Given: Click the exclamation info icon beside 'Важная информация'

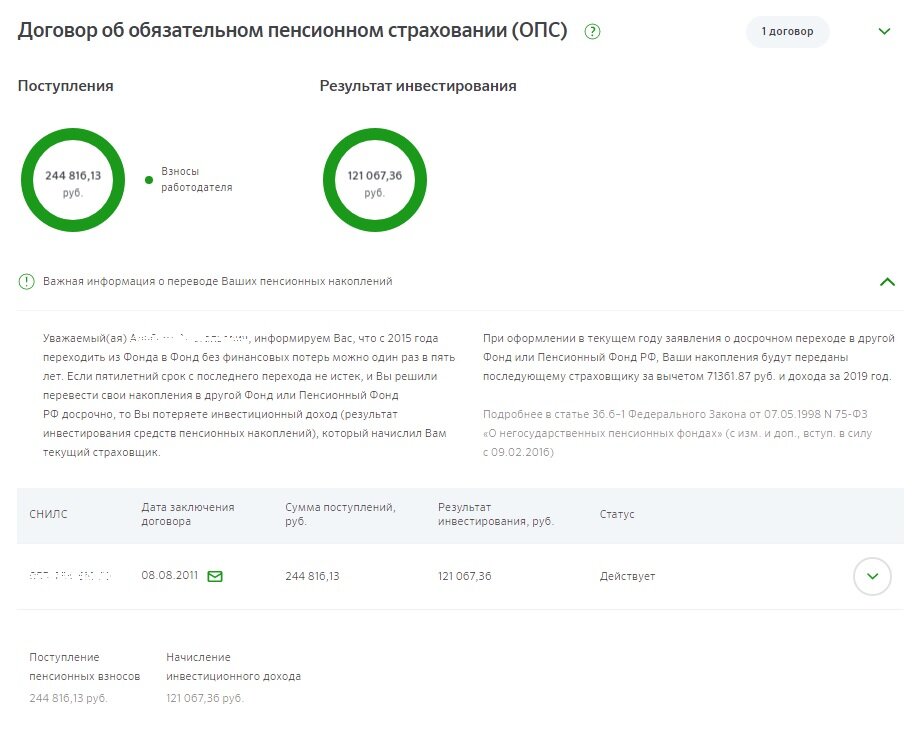Looking at the screenshot, I should [26, 282].
